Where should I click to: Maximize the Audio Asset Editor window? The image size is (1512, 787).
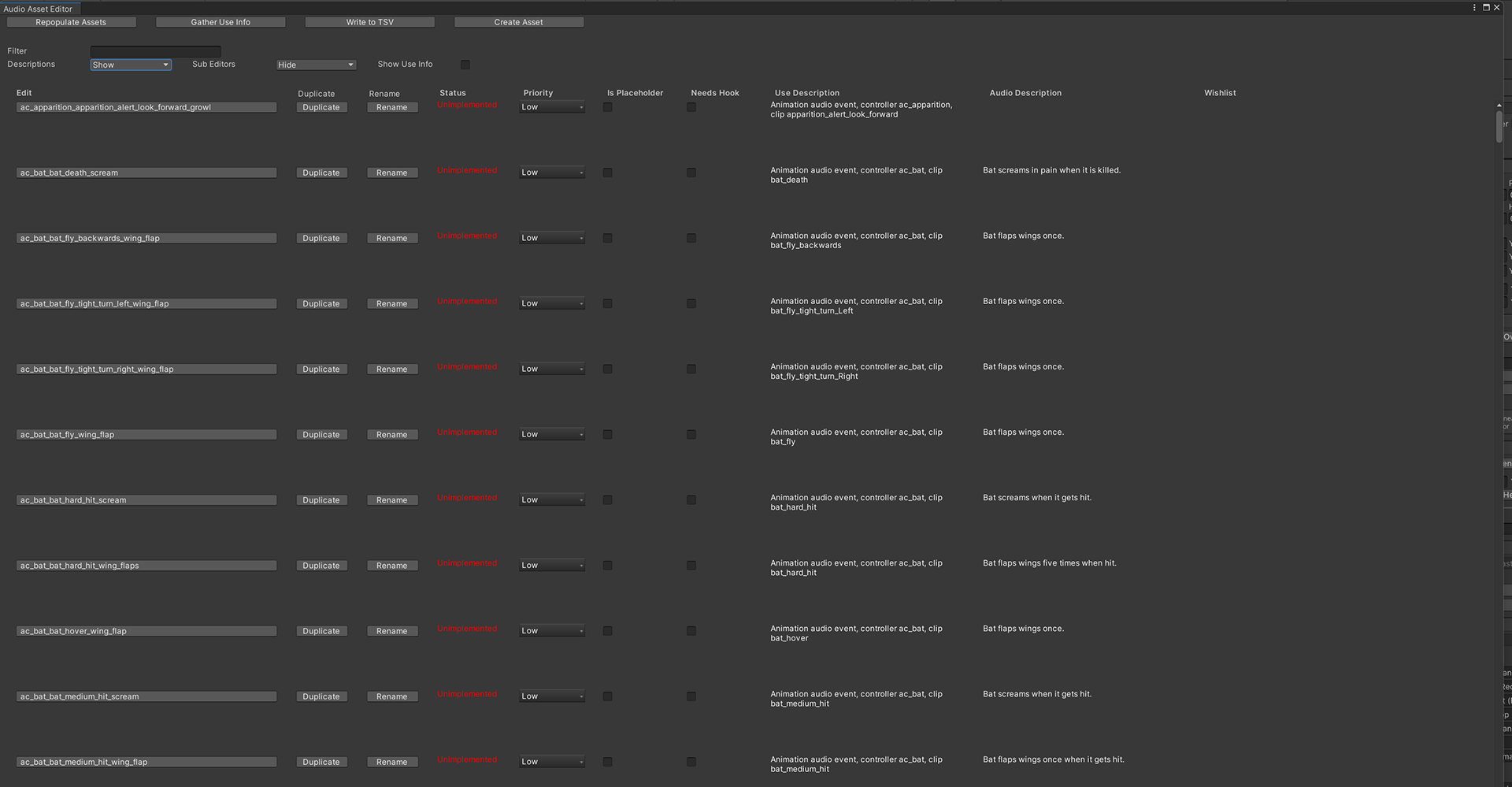pyautogui.click(x=1486, y=8)
